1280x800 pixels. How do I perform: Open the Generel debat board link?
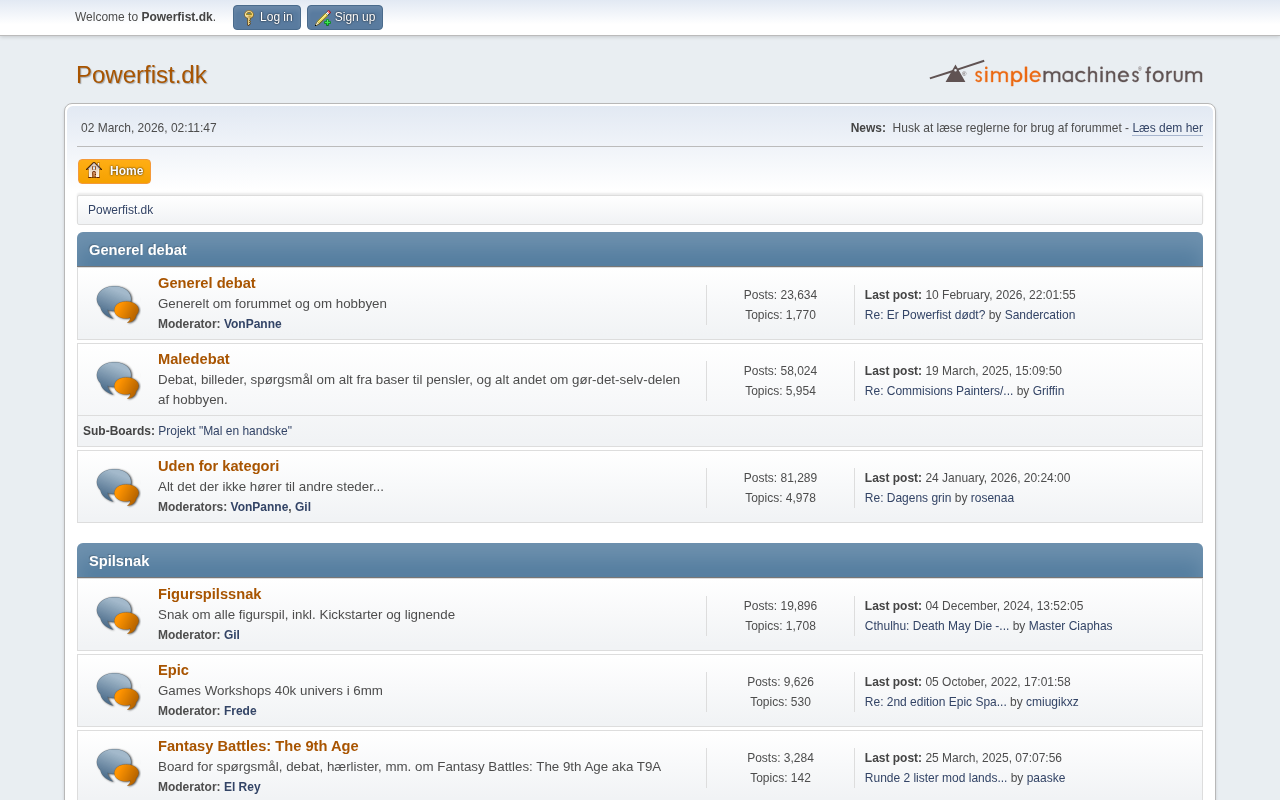207,283
